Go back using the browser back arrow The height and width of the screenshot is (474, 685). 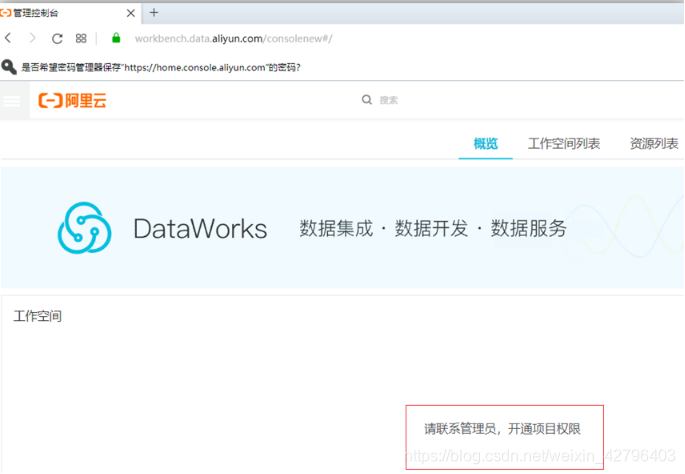8,38
